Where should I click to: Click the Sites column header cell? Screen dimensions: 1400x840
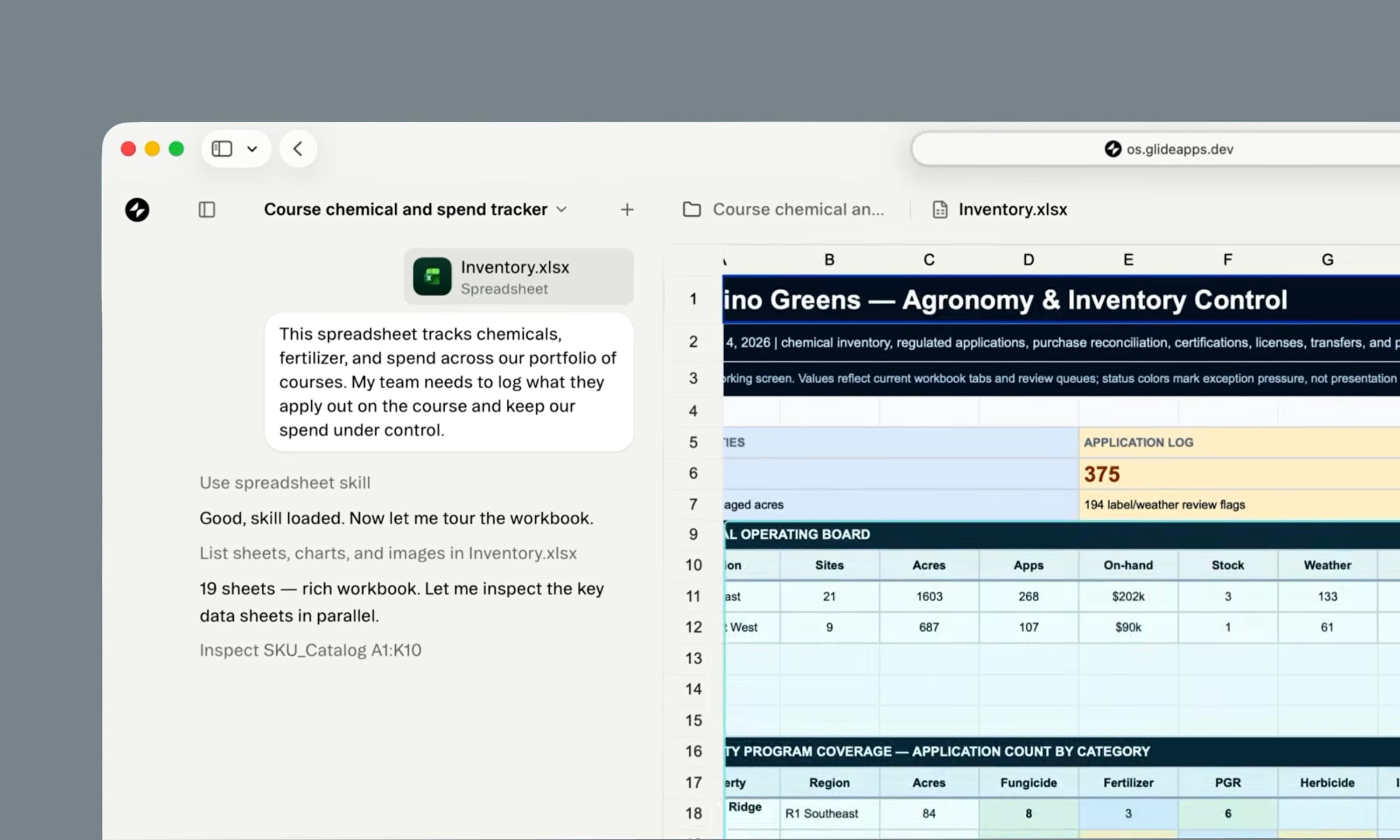coord(830,565)
